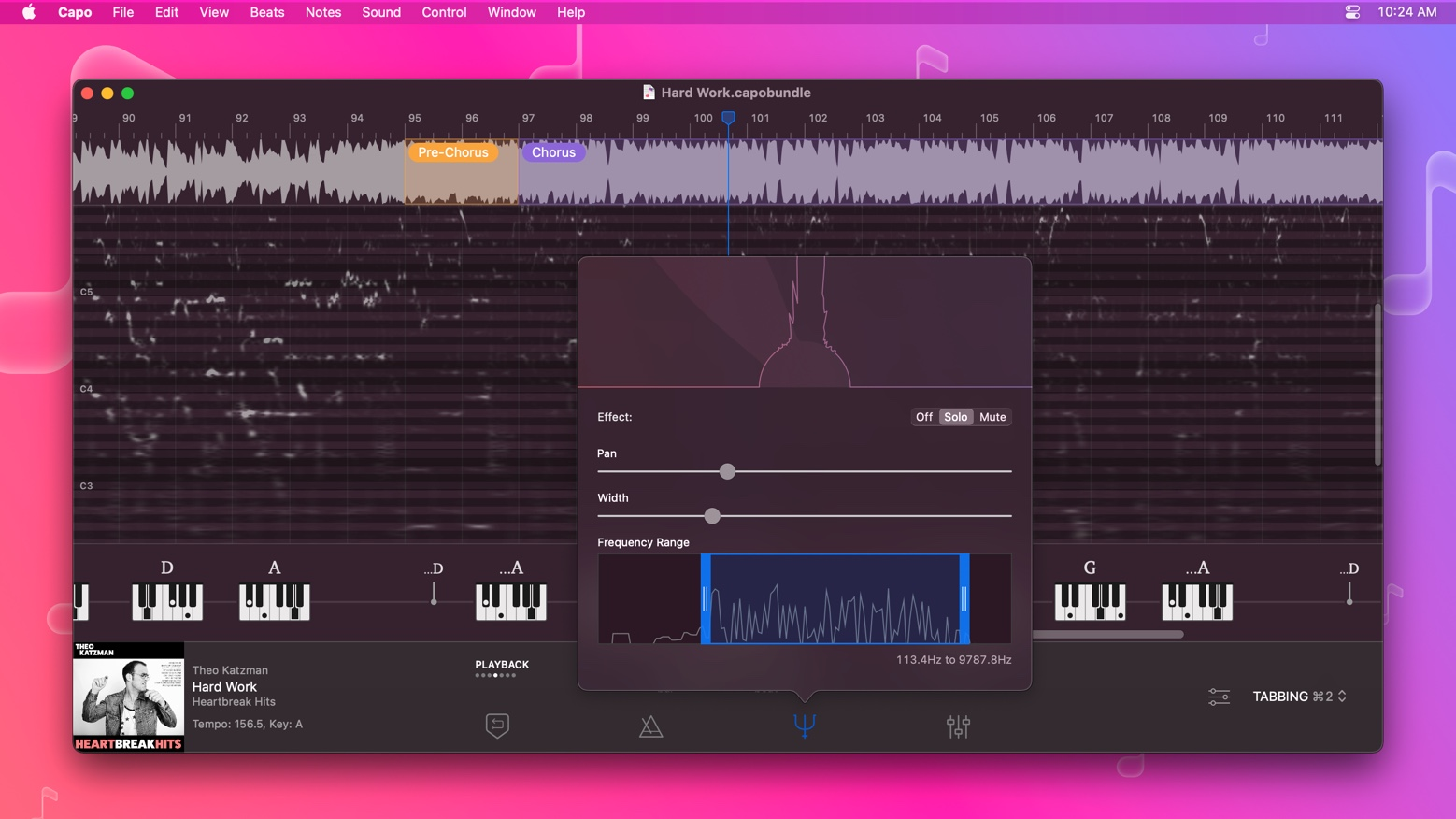
Task: Click the settings sliders icon beside TABBING
Action: tap(1219, 697)
